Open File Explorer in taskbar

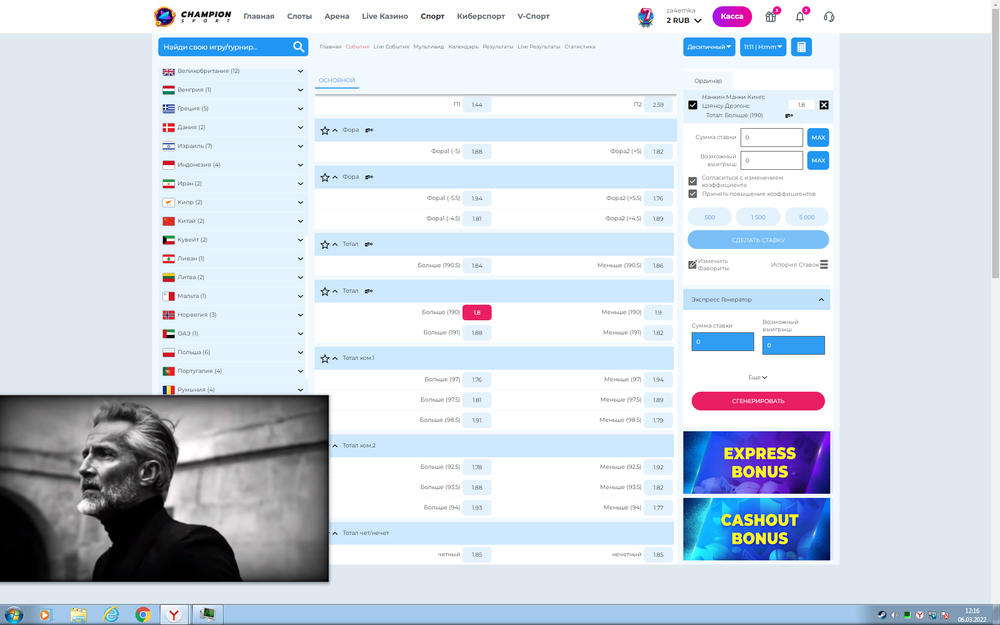78,615
